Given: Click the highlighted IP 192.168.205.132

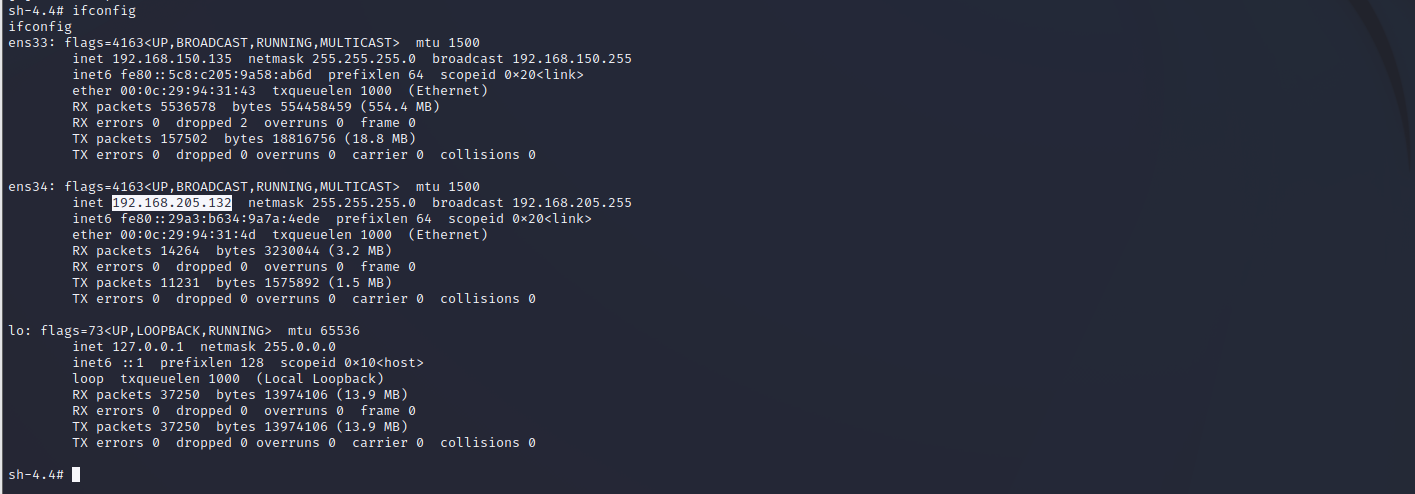Looking at the screenshot, I should point(172,203).
